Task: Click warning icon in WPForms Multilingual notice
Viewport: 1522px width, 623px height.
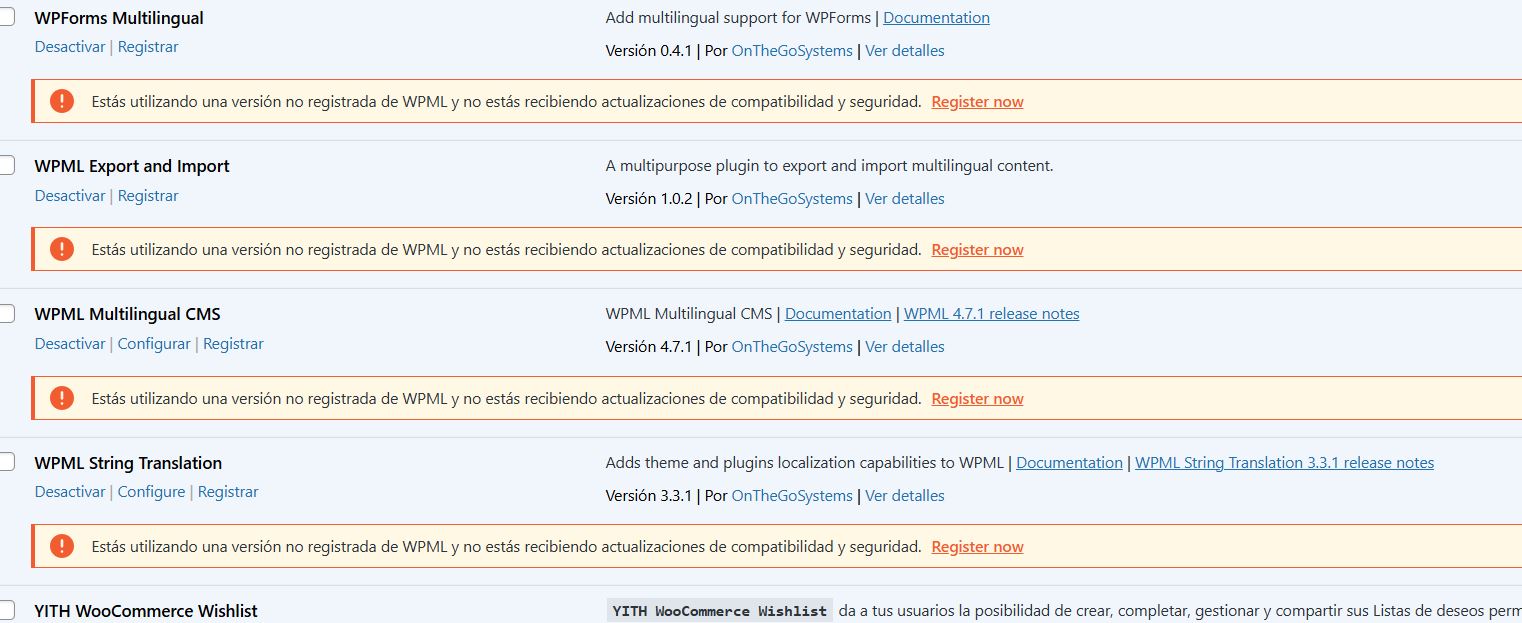Action: (62, 101)
